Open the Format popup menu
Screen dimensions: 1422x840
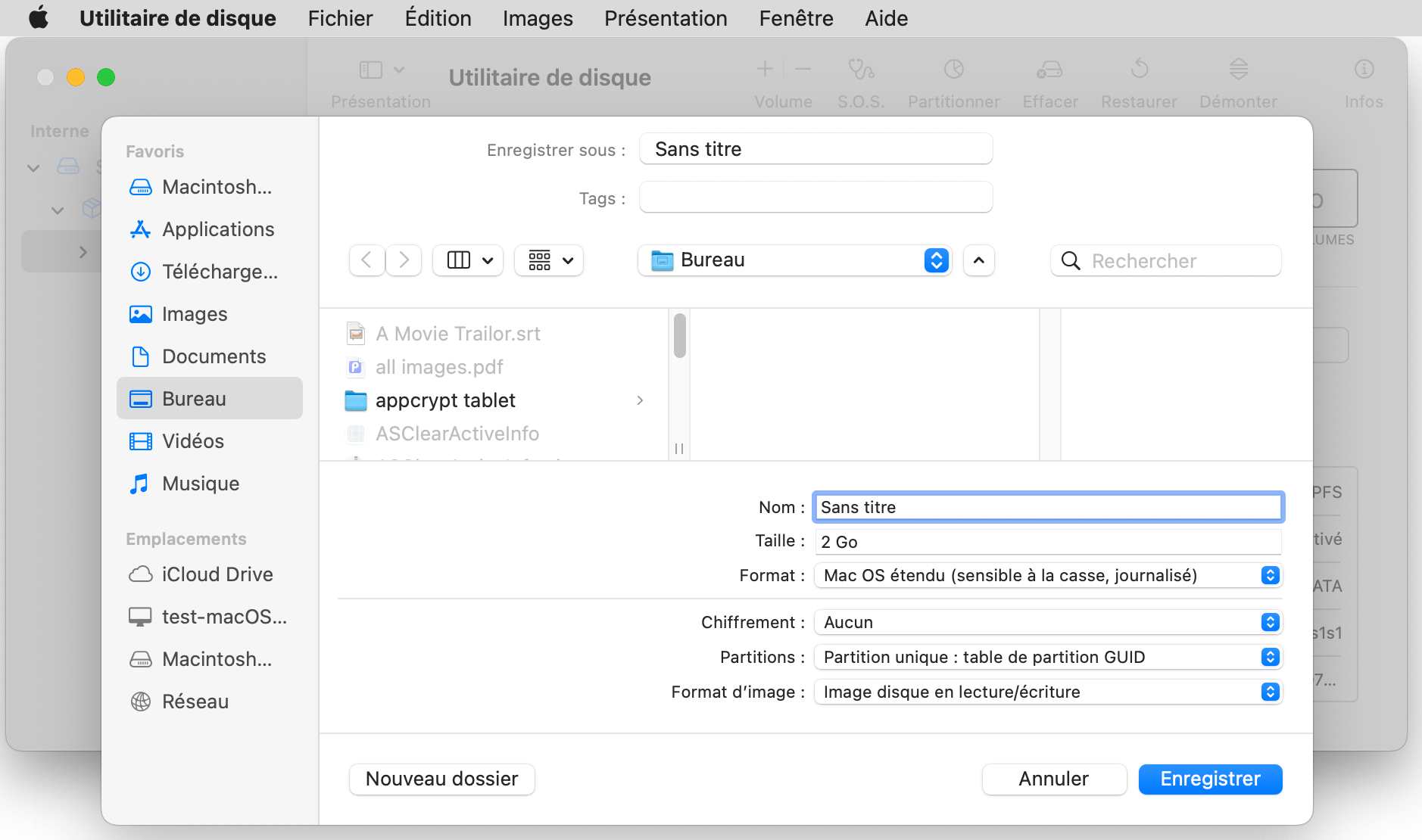click(1049, 575)
